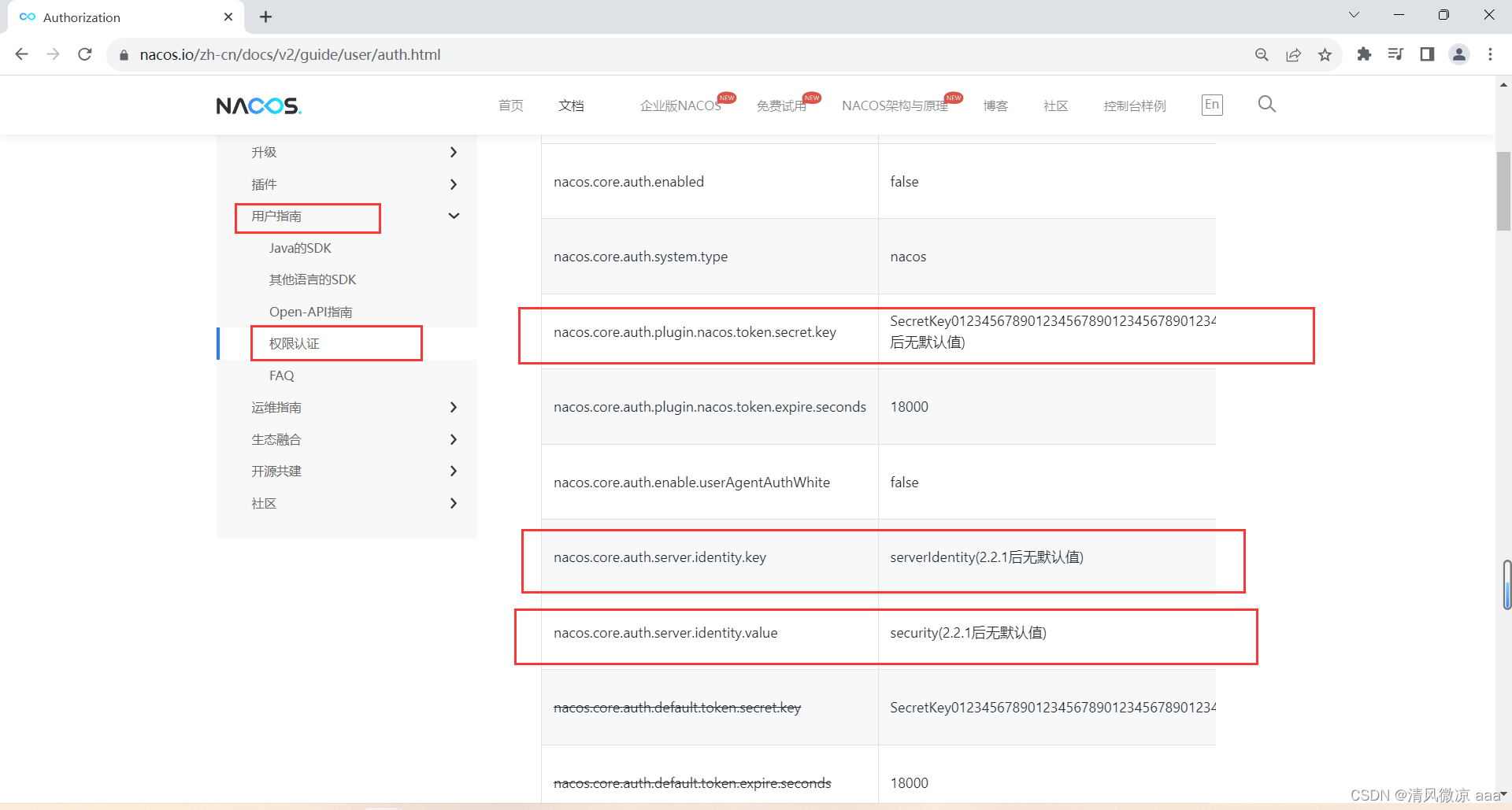
Task: Open the media control playlist icon
Action: point(1395,54)
